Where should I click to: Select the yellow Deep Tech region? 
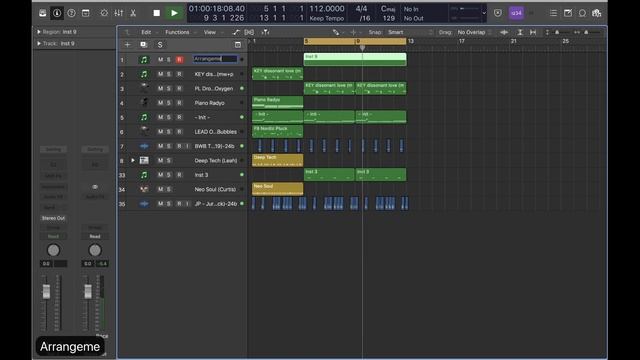point(278,160)
